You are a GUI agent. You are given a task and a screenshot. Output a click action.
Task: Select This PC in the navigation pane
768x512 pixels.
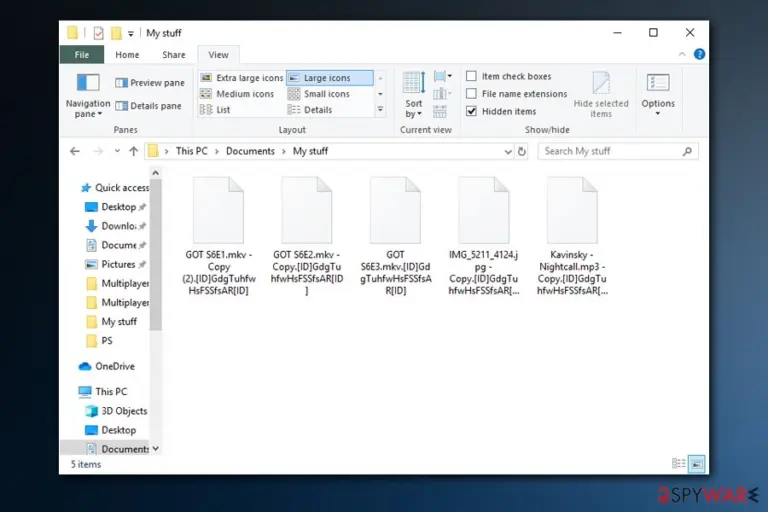[x=103, y=391]
